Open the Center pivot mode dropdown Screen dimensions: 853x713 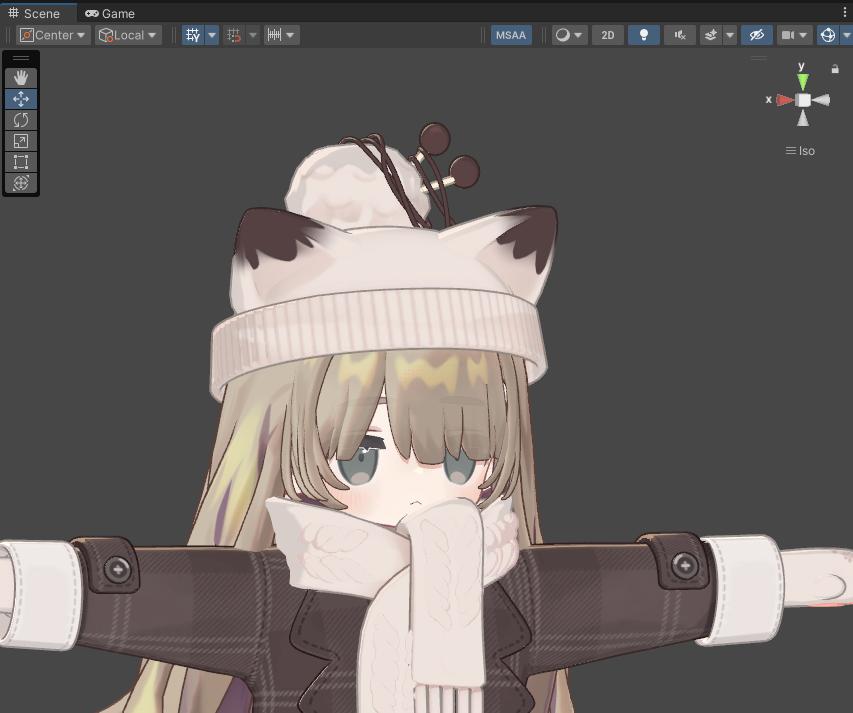(x=53, y=35)
